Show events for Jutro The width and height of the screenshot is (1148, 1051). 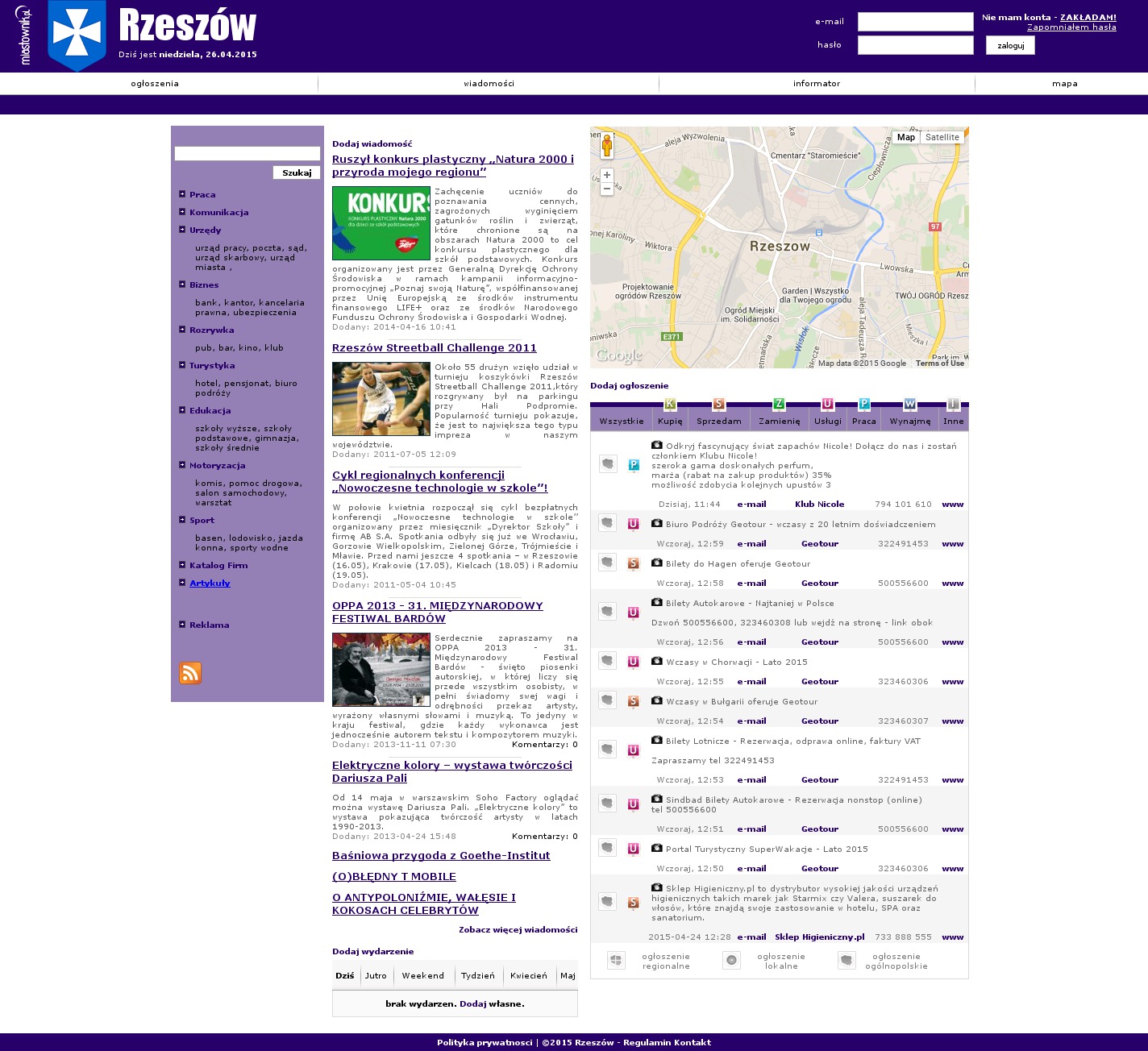coord(376,975)
